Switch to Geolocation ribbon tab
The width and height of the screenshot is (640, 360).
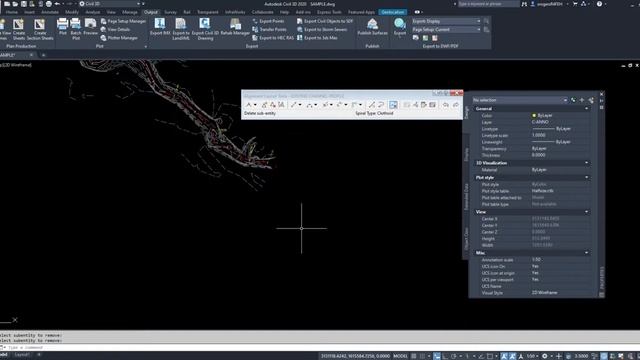point(393,12)
